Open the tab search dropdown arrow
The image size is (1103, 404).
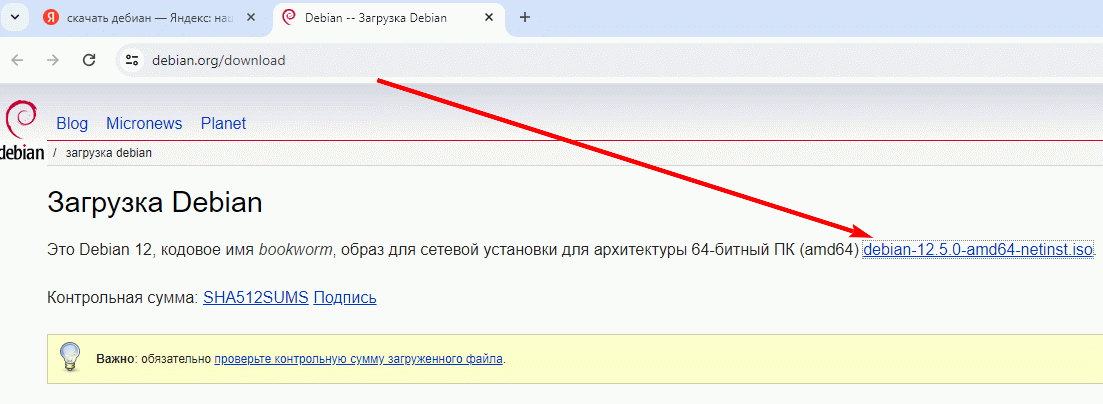click(x=15, y=17)
